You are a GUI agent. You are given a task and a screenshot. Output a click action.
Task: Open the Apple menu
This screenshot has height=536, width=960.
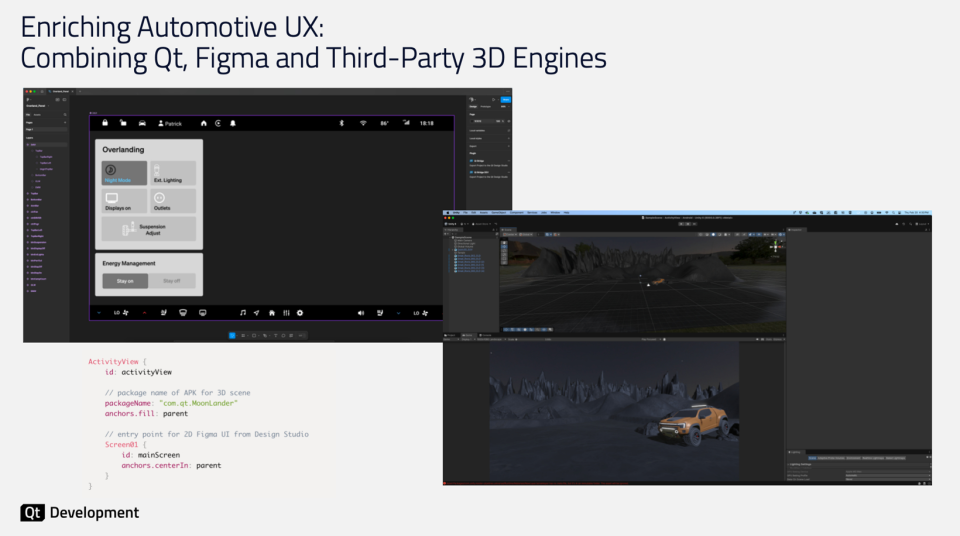point(448,213)
